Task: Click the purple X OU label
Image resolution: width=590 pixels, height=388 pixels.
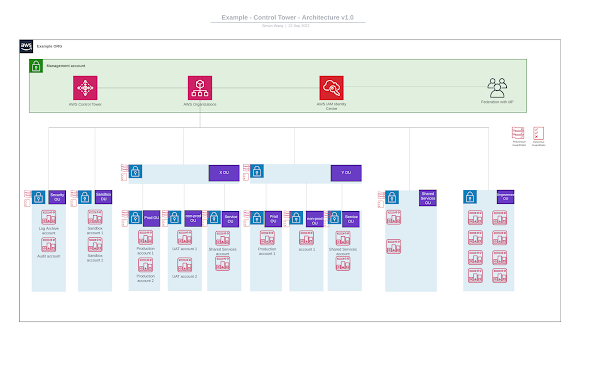Action: click(224, 173)
